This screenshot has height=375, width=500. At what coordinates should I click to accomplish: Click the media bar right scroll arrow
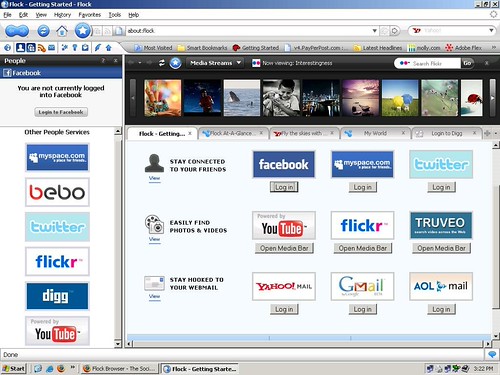pyautogui.click(x=492, y=98)
